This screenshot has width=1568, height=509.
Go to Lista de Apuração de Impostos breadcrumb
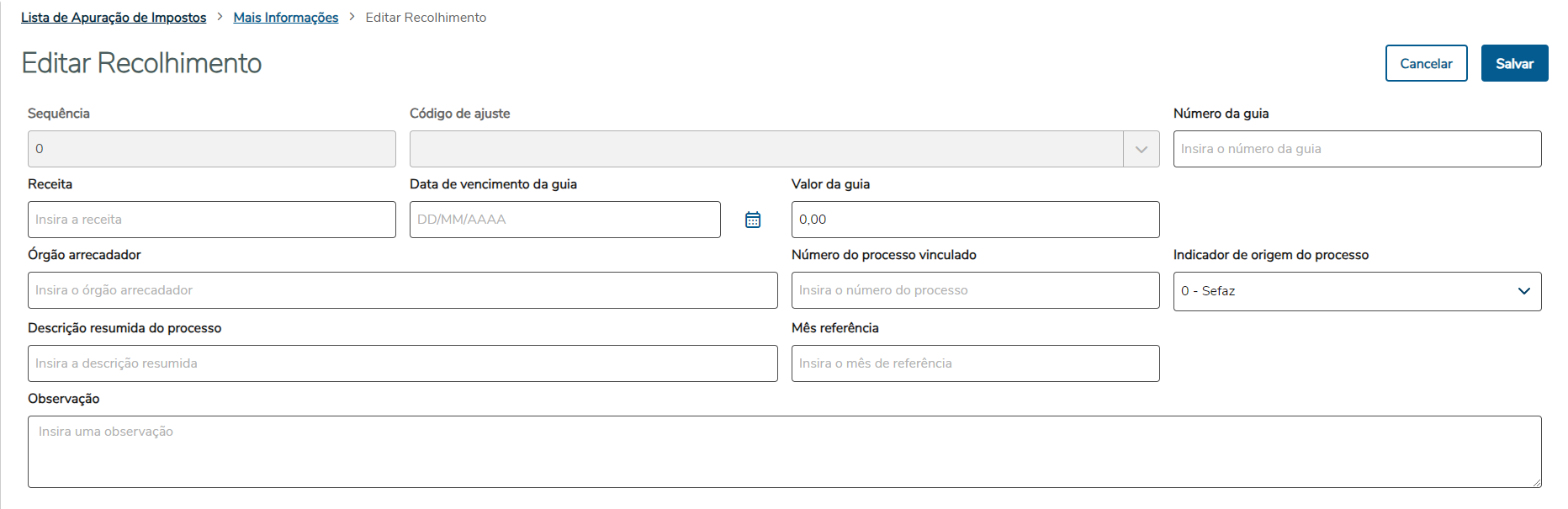coord(114,18)
